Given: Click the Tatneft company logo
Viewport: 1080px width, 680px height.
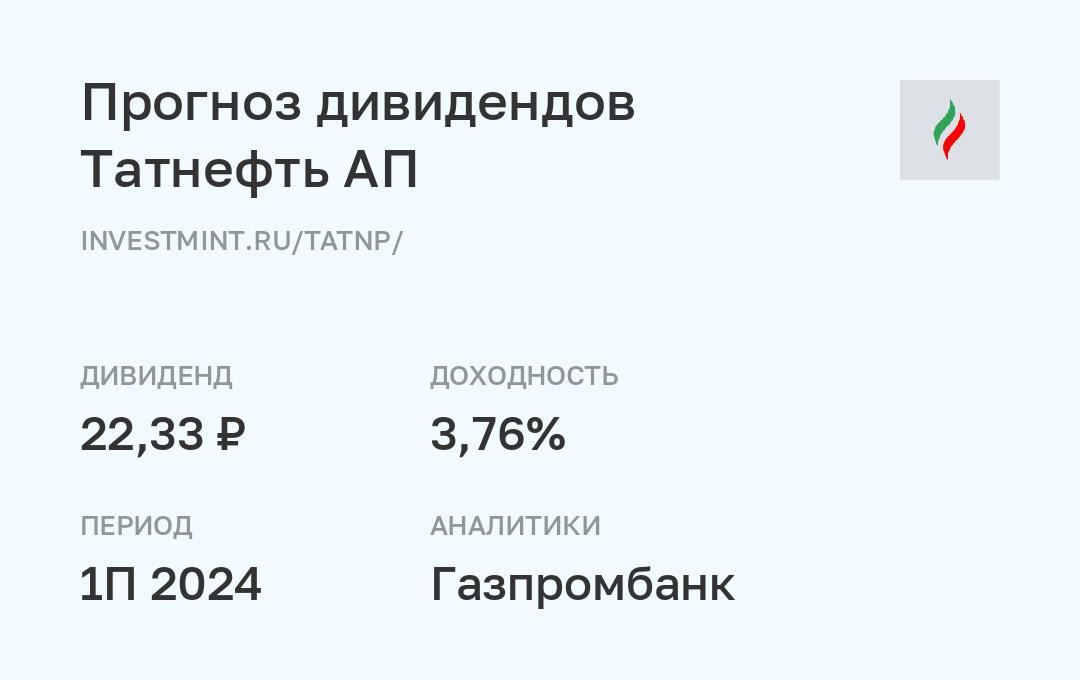Looking at the screenshot, I should click(949, 130).
